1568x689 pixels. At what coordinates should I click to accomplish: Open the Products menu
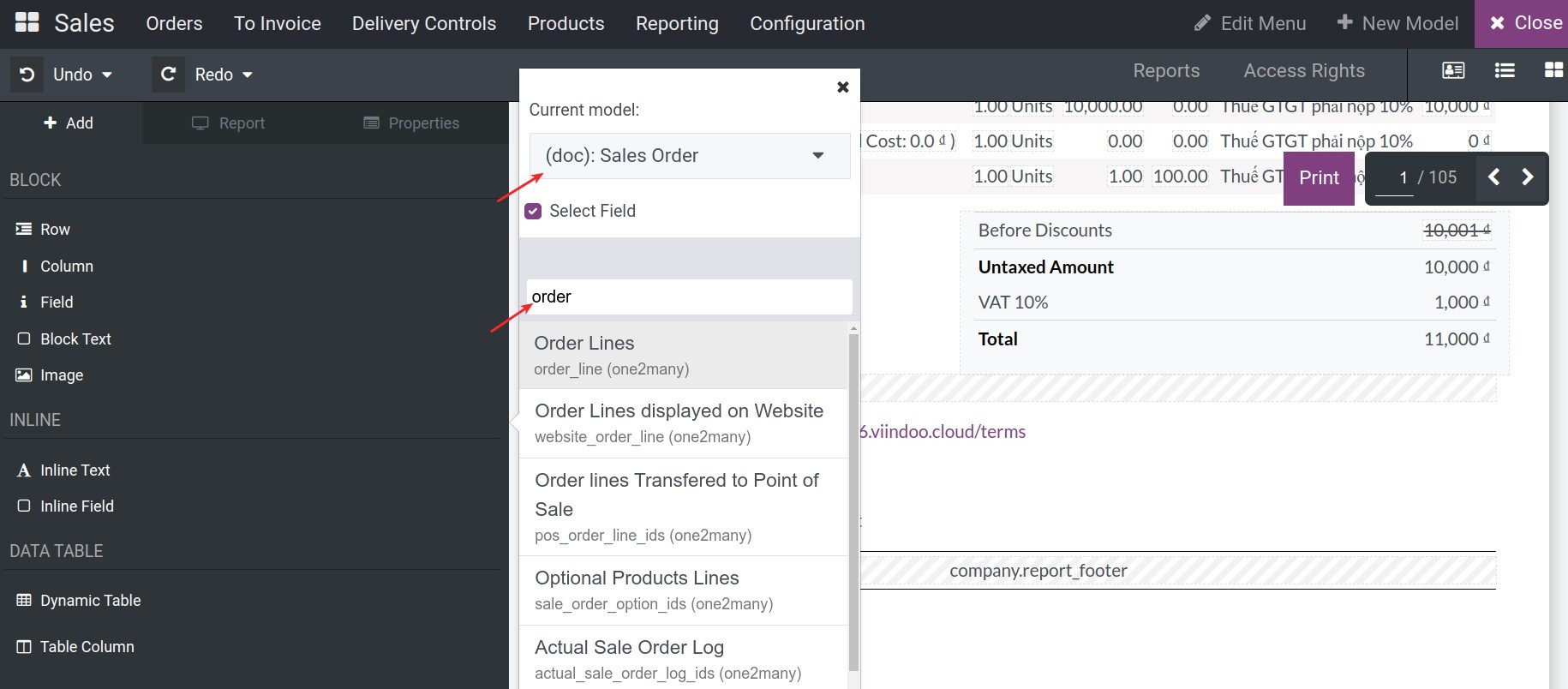pyautogui.click(x=566, y=23)
